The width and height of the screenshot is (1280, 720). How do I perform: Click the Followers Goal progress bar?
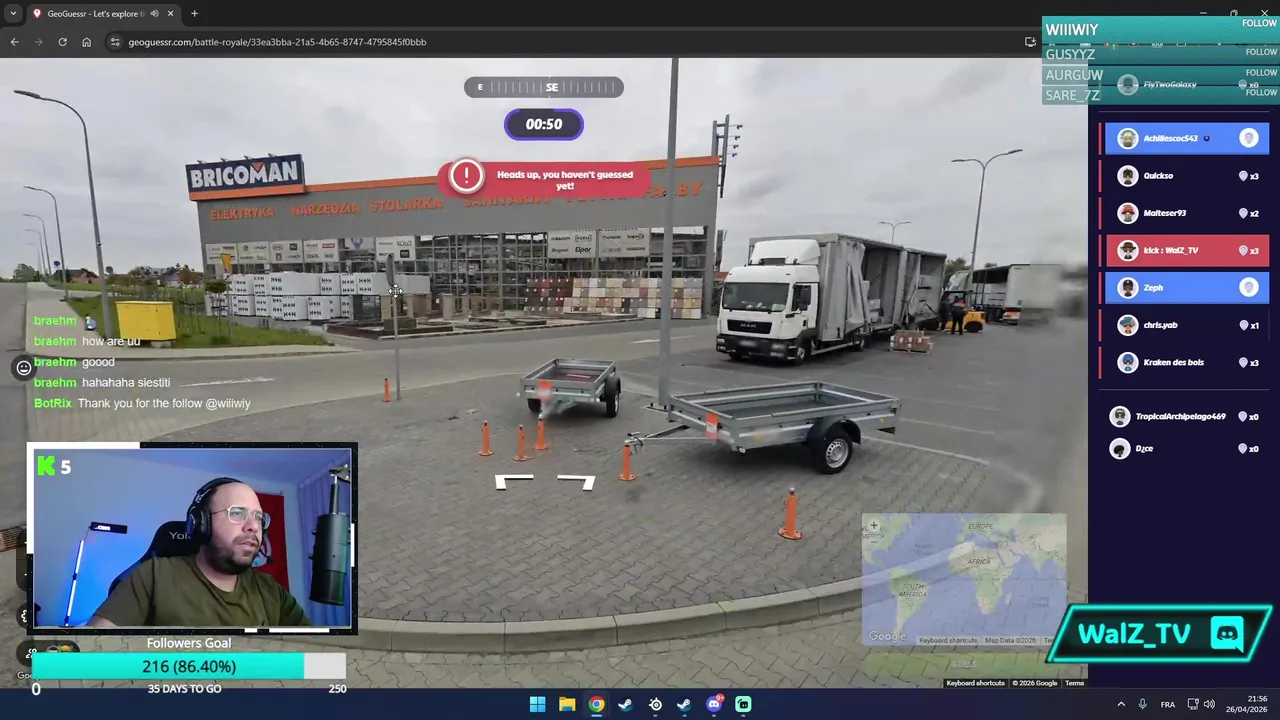click(x=189, y=666)
